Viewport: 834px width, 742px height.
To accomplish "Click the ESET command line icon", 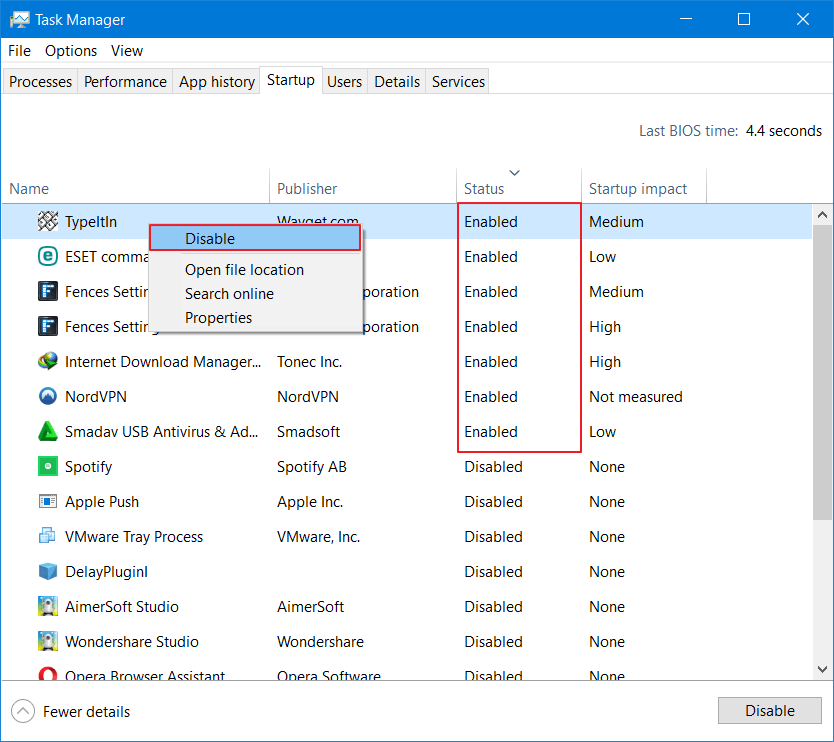I will tap(48, 256).
